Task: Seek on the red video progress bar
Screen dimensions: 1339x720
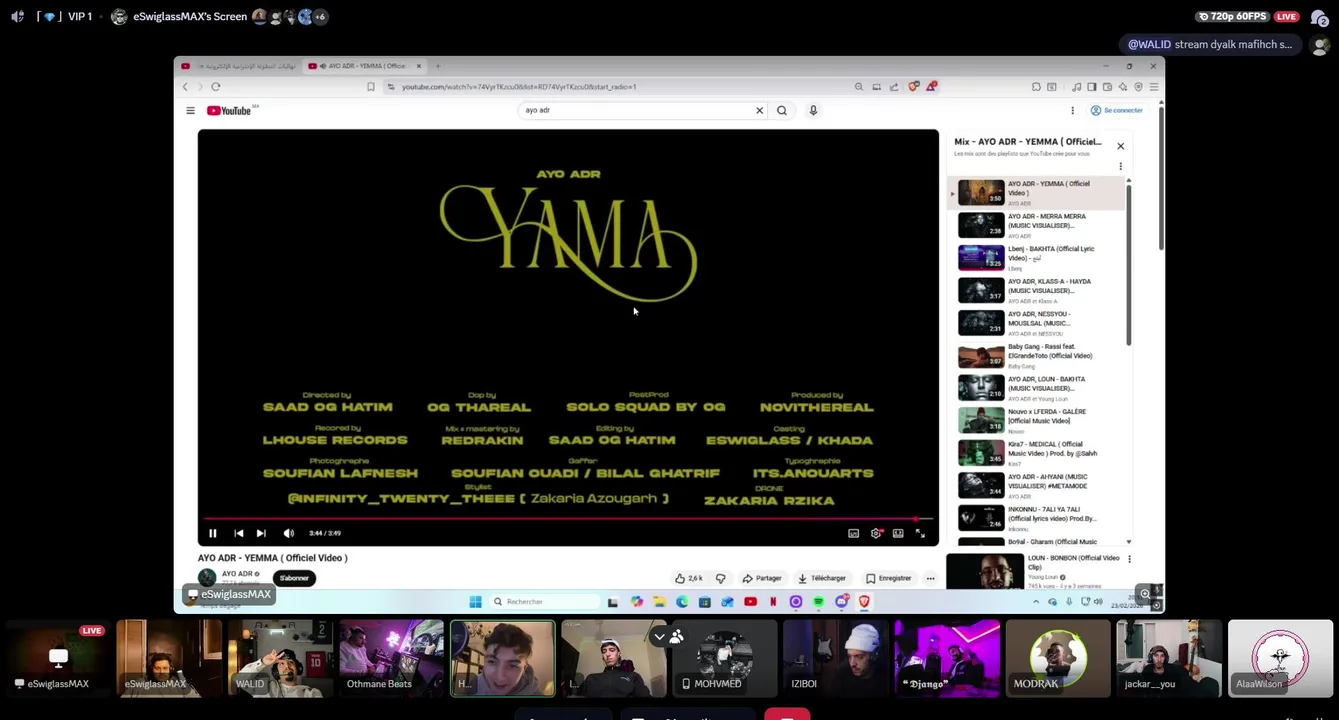Action: pos(568,519)
